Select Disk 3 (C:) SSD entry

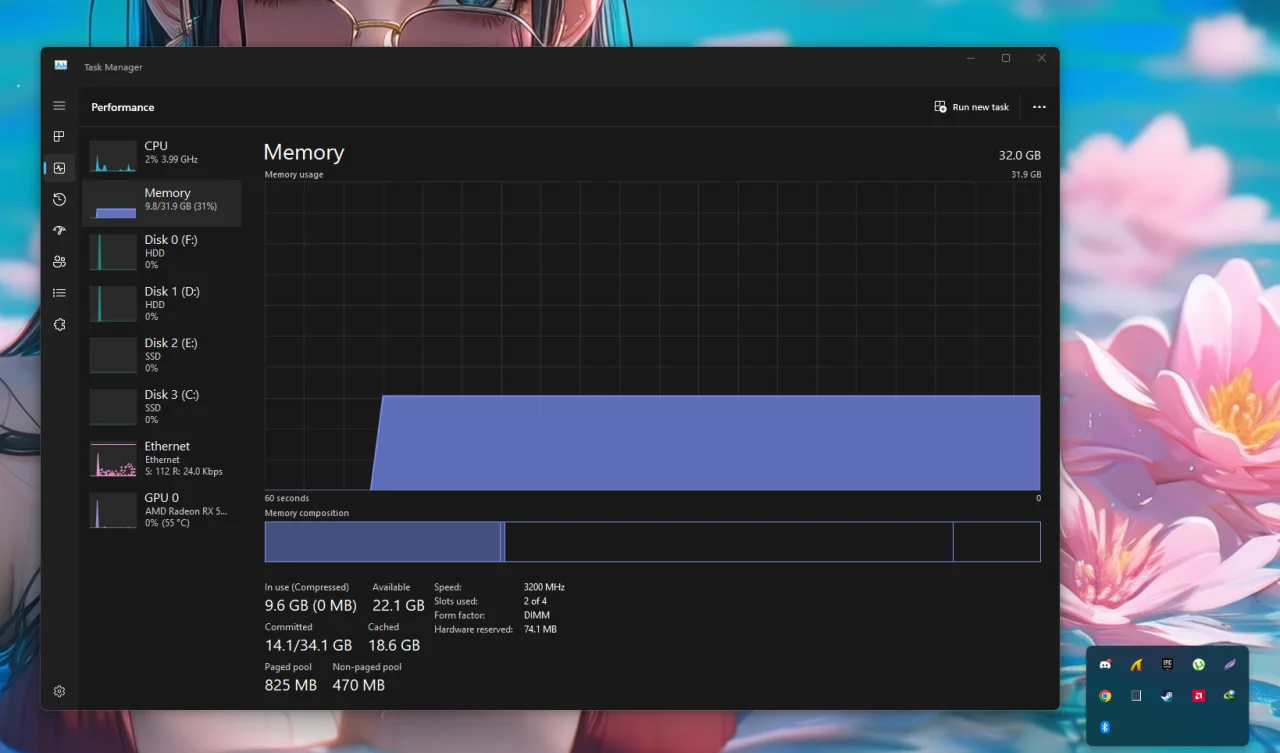pos(161,407)
